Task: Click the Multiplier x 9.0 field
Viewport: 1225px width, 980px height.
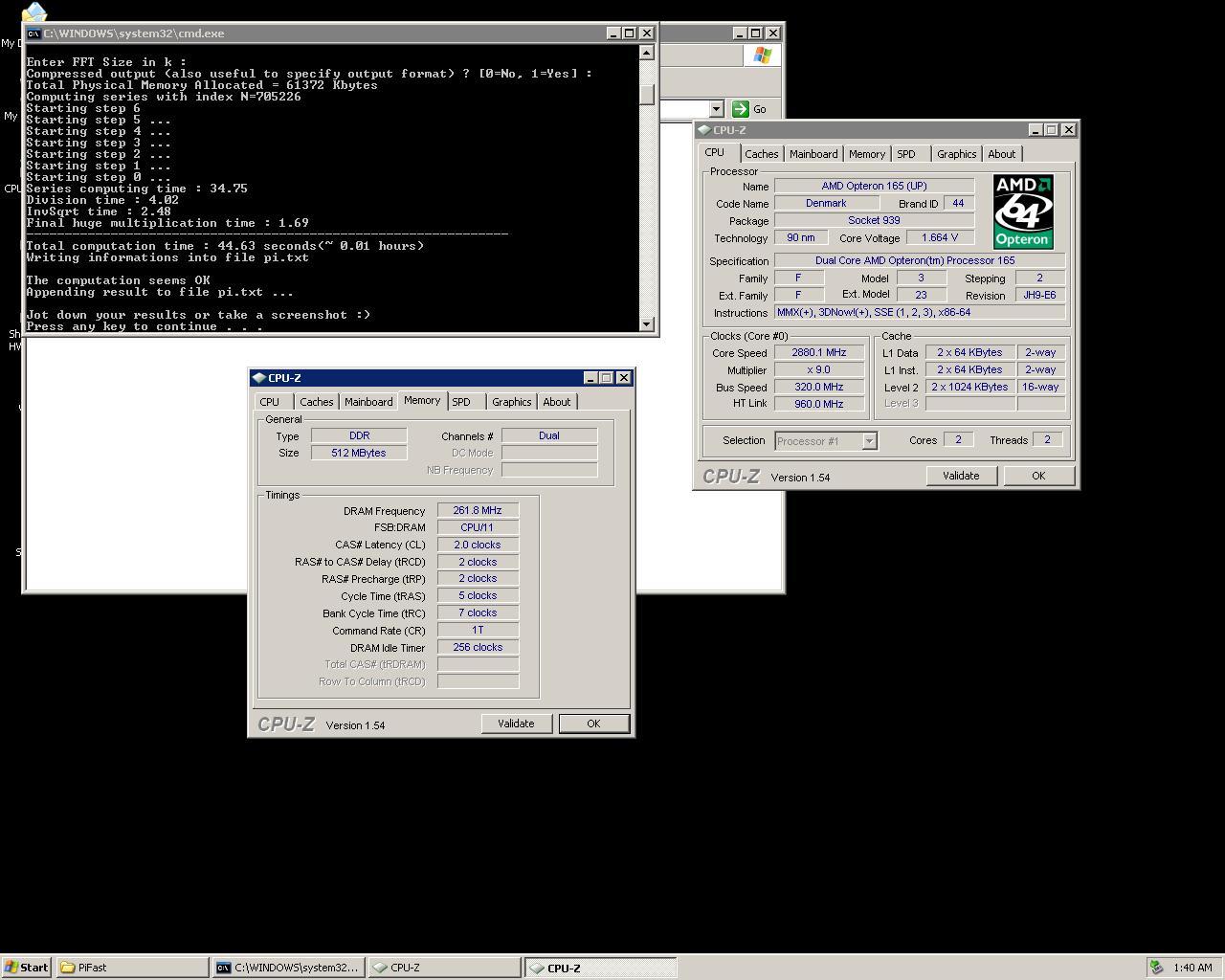Action: point(818,369)
